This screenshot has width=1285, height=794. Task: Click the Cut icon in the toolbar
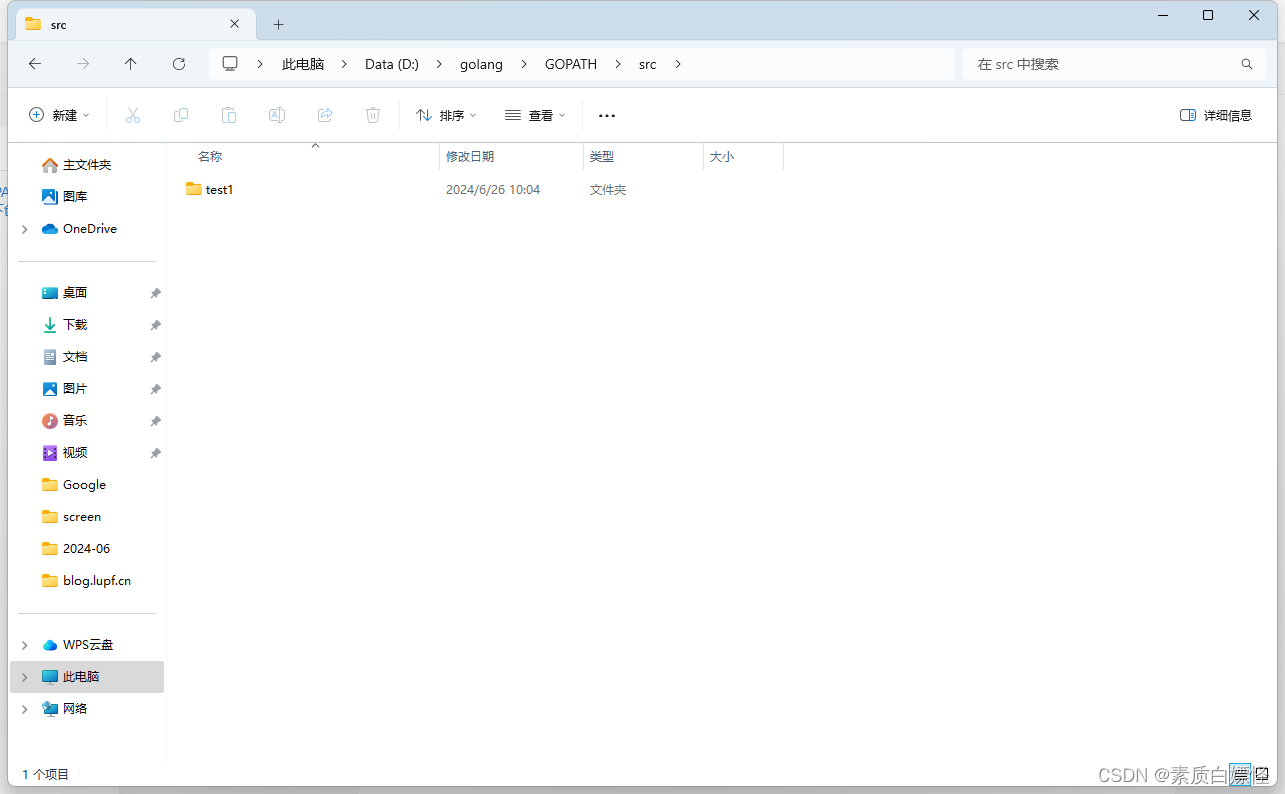pos(133,115)
